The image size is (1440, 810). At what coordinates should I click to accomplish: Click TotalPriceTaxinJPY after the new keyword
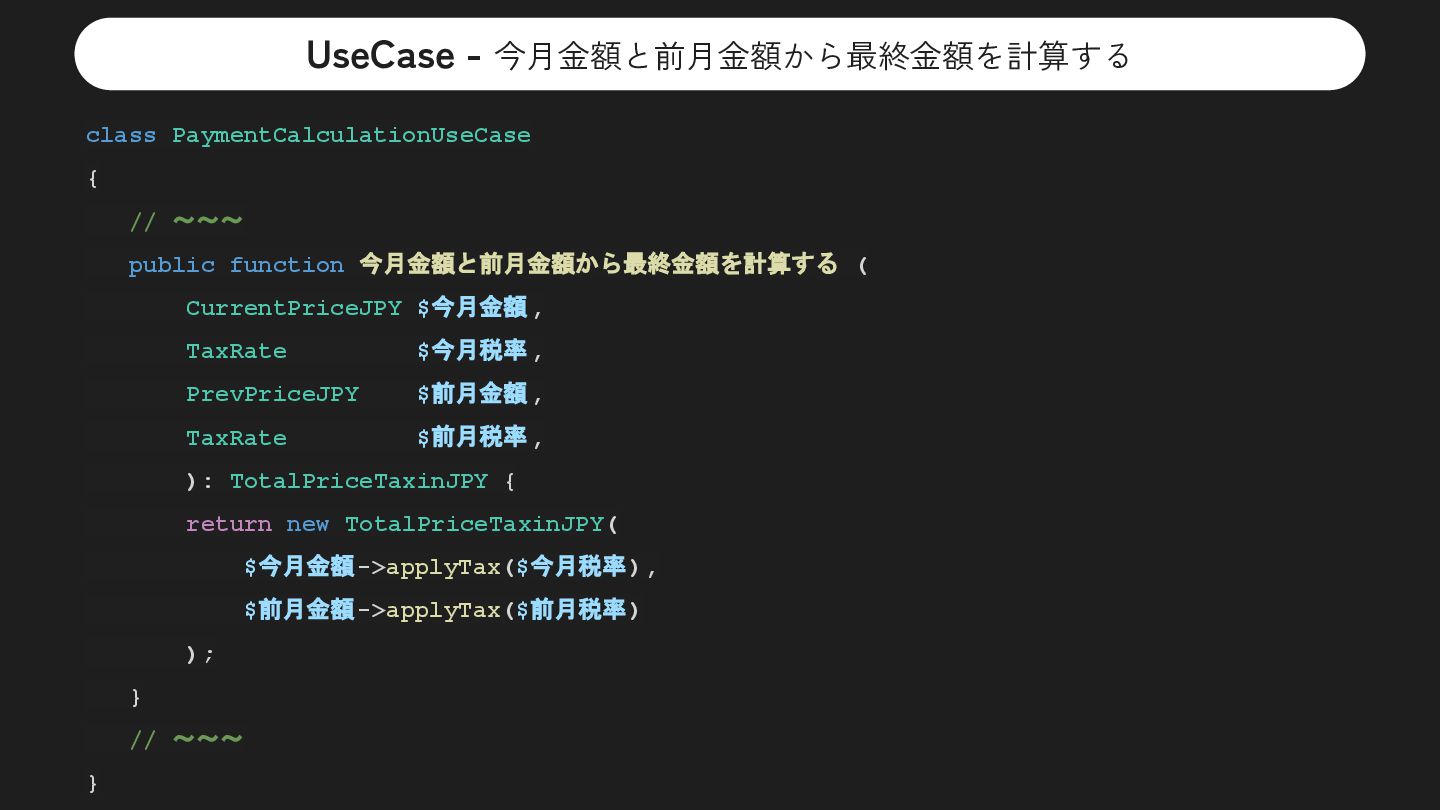(474, 524)
